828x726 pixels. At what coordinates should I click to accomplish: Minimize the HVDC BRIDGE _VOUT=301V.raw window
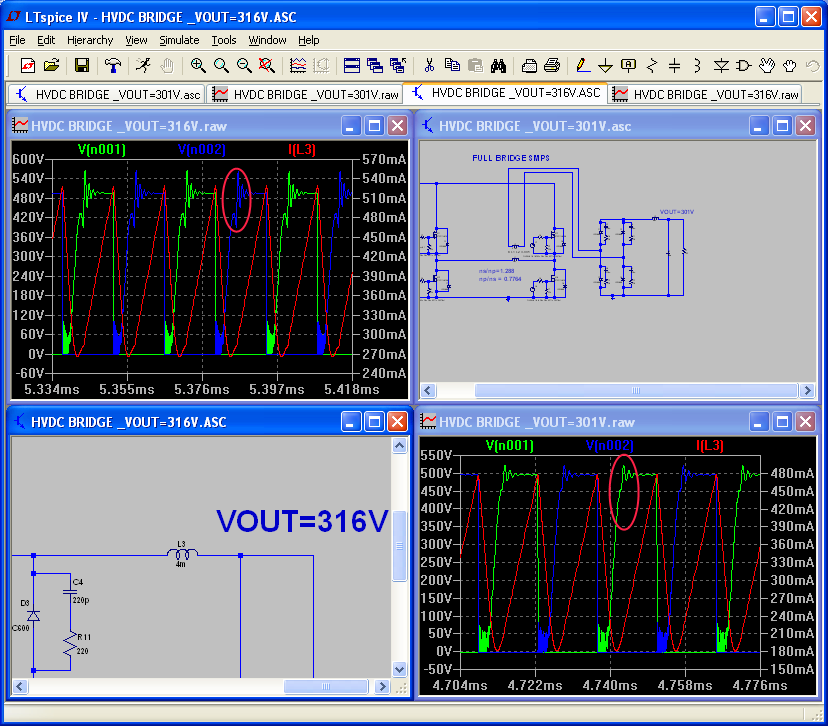coord(758,422)
